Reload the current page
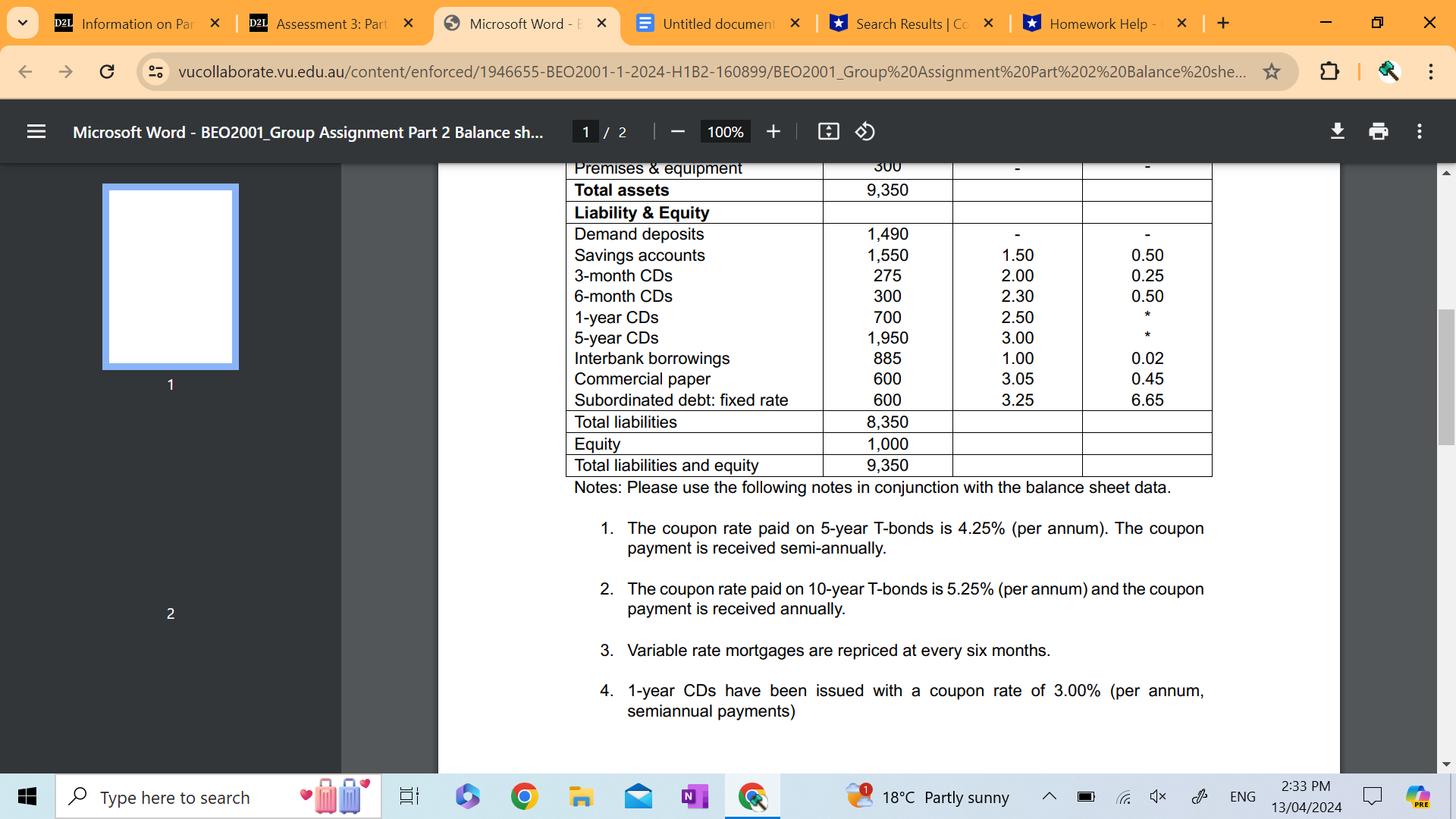 [x=107, y=72]
